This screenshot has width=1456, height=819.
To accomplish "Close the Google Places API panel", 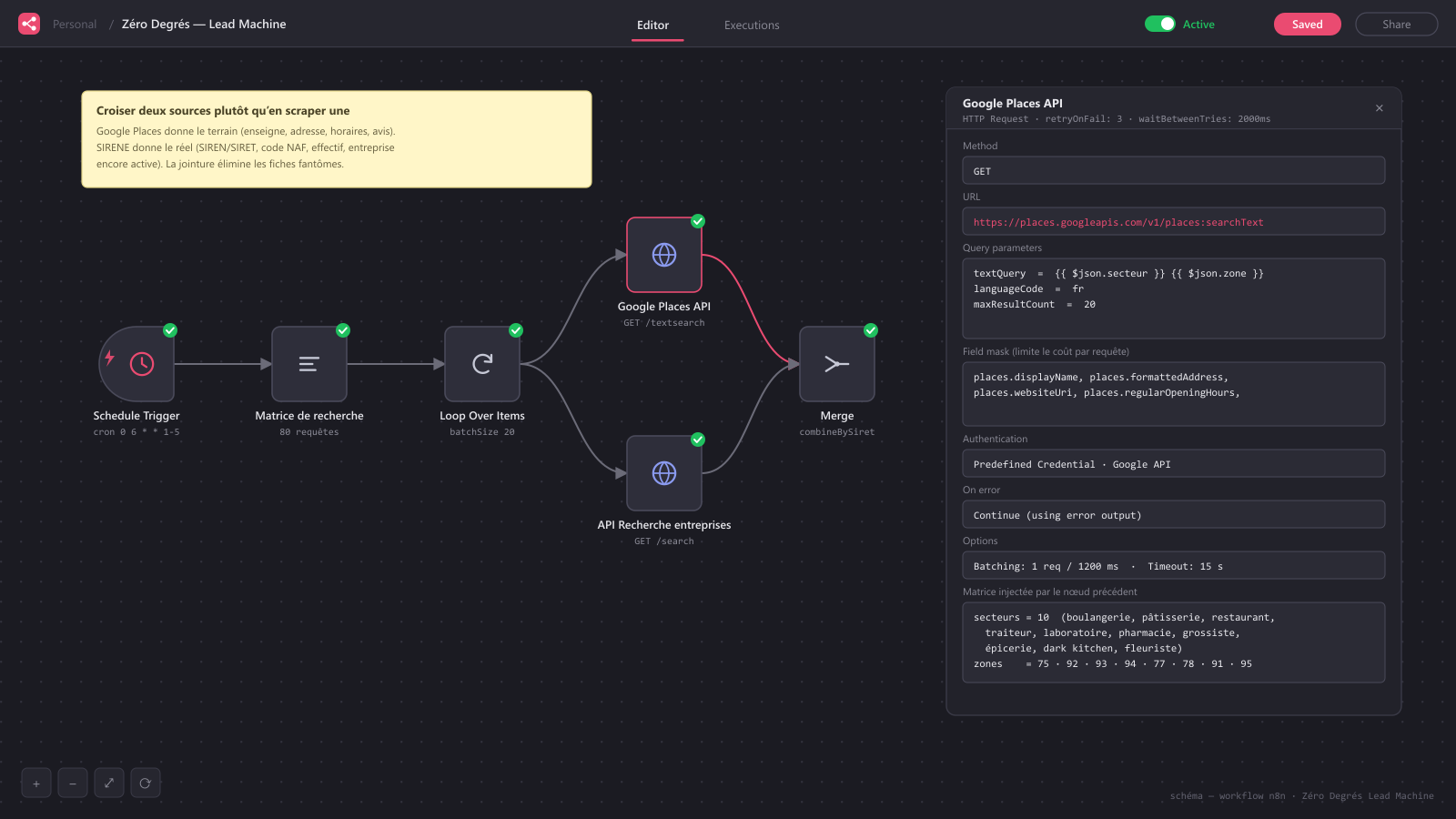I will [x=1380, y=108].
